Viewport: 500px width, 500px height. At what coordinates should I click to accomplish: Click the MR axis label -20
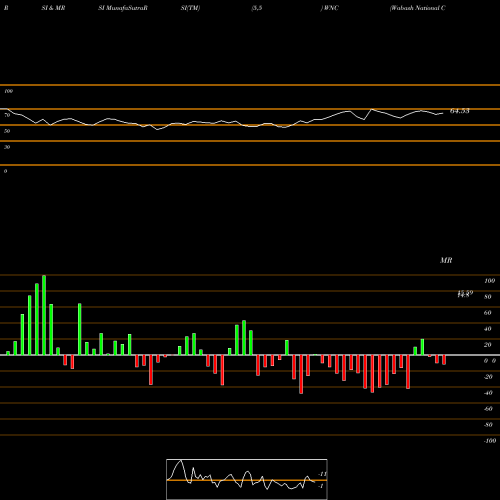click(x=488, y=377)
